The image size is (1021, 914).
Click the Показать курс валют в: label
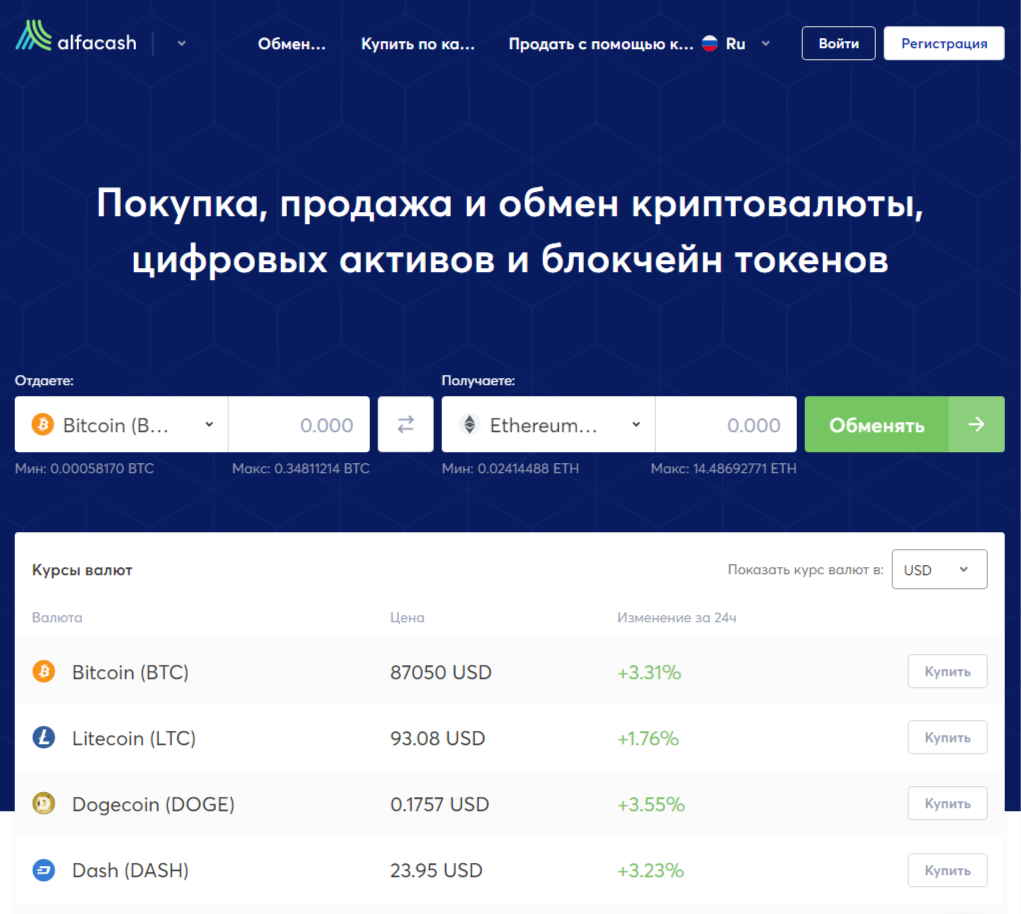pos(805,570)
